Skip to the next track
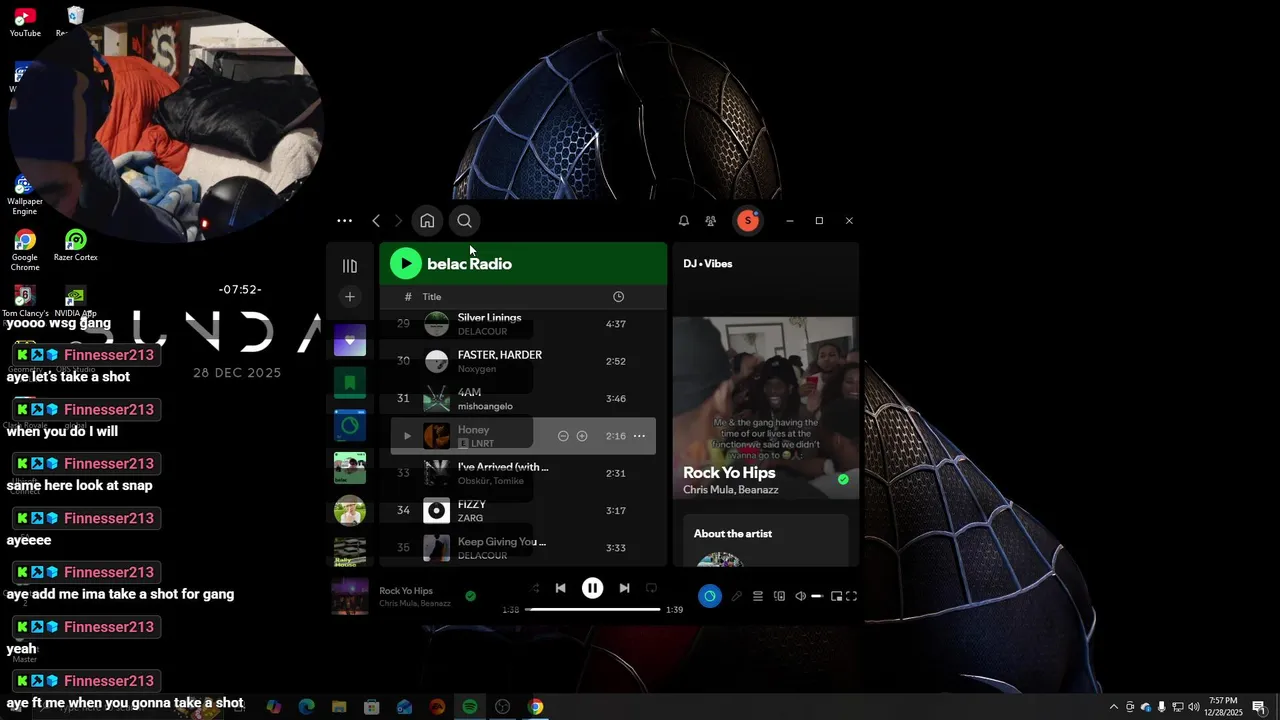 [x=624, y=588]
